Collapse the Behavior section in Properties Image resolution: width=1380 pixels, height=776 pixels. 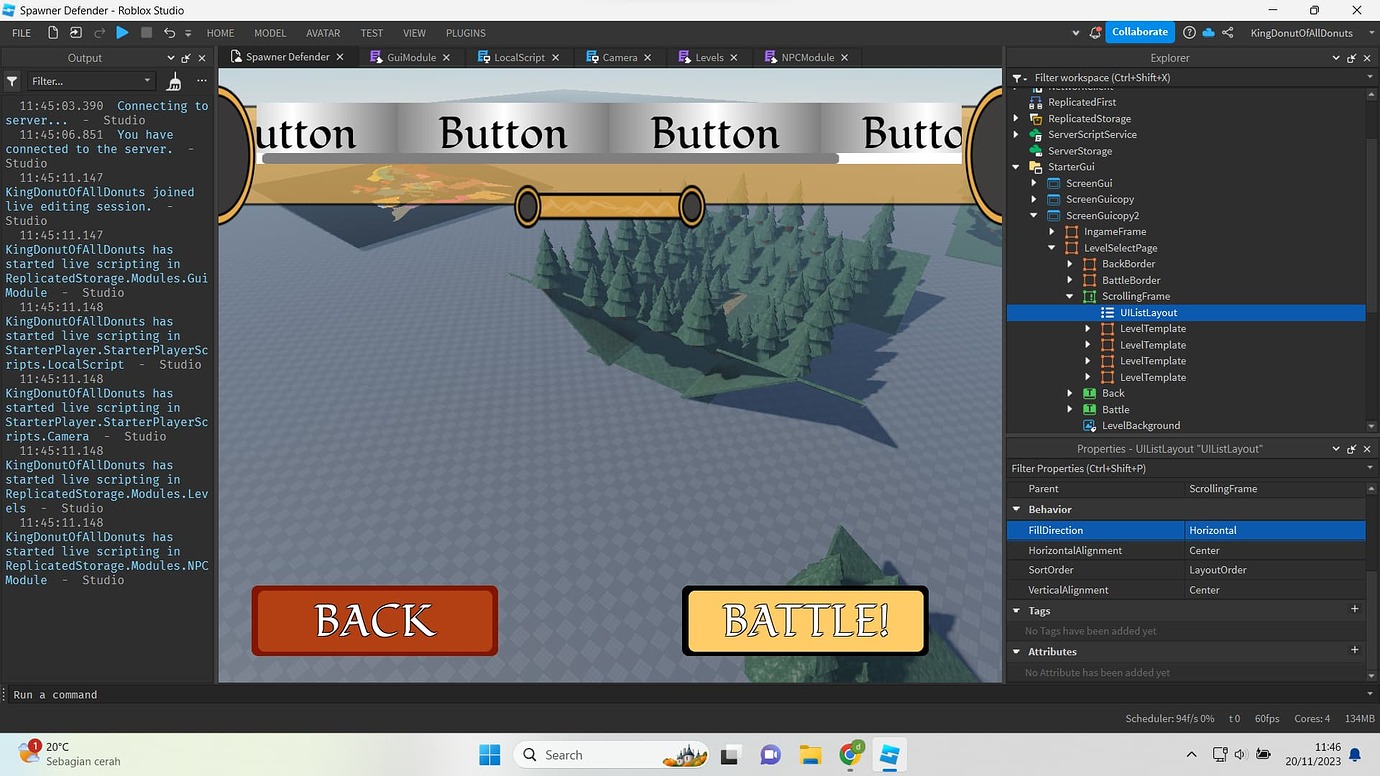pyautogui.click(x=1017, y=509)
